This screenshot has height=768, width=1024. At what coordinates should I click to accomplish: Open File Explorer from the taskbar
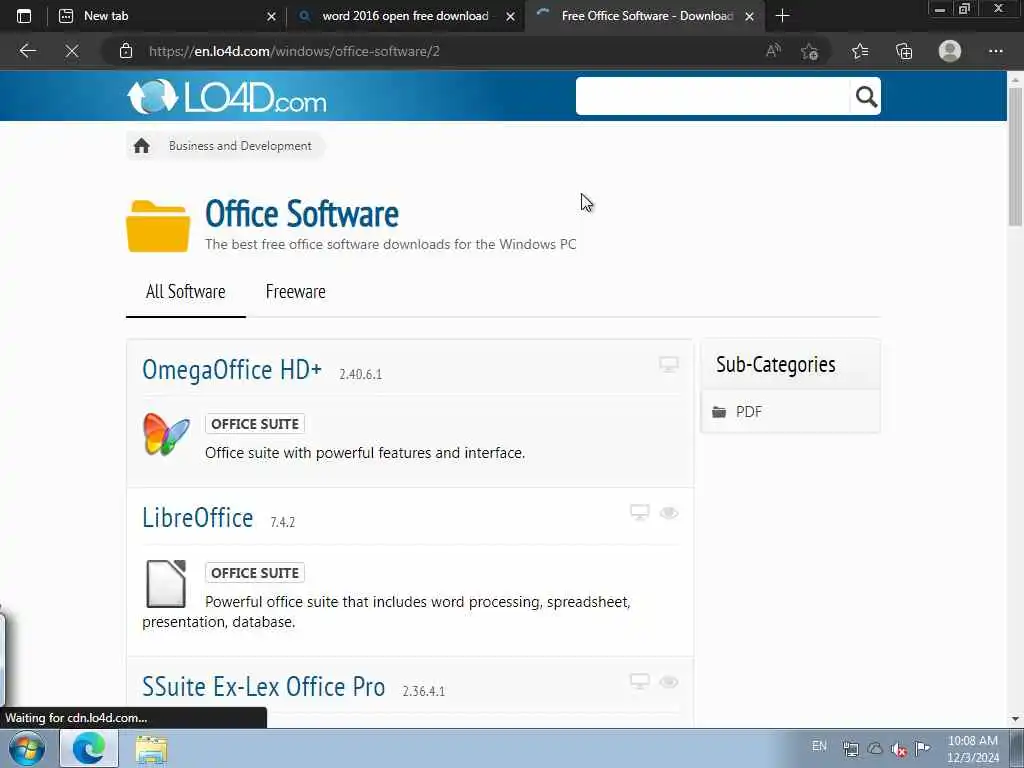[152, 750]
